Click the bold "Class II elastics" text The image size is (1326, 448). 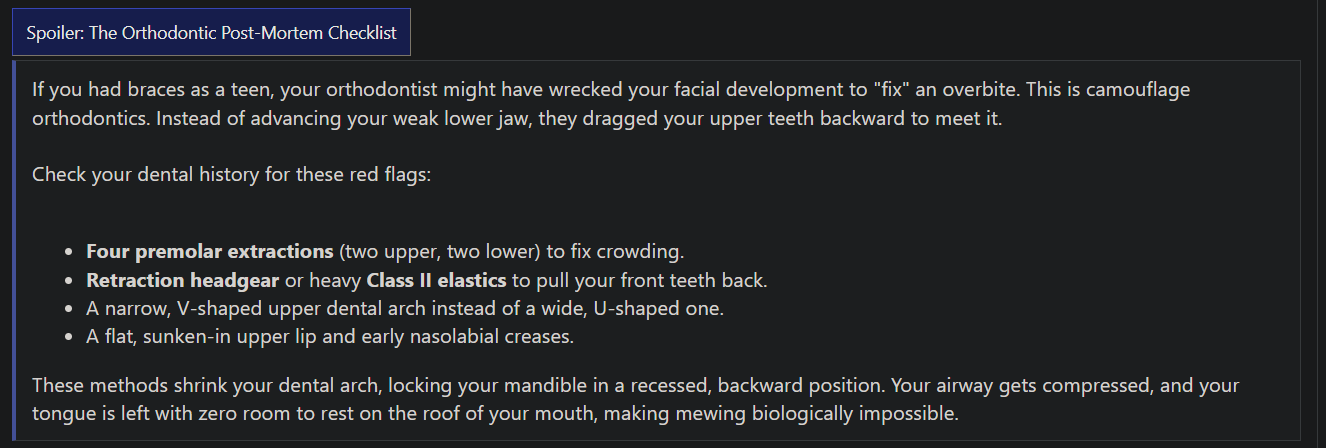click(439, 280)
